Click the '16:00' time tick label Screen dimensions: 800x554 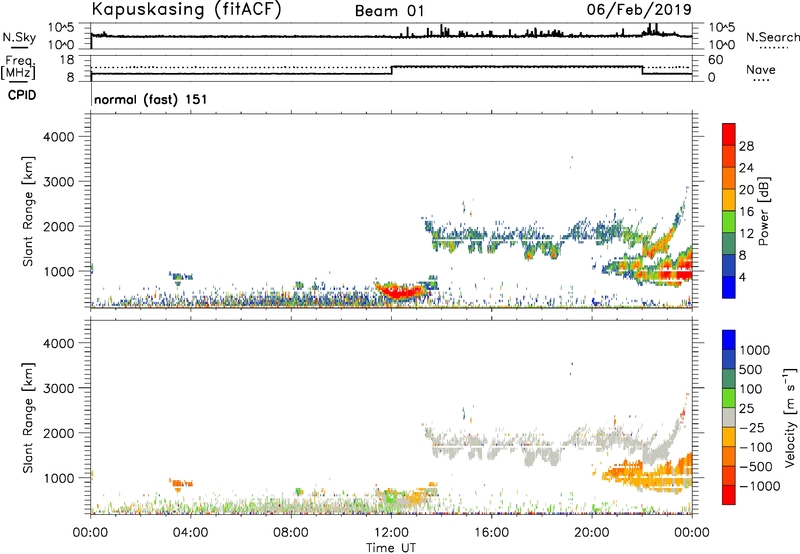pyautogui.click(x=491, y=533)
